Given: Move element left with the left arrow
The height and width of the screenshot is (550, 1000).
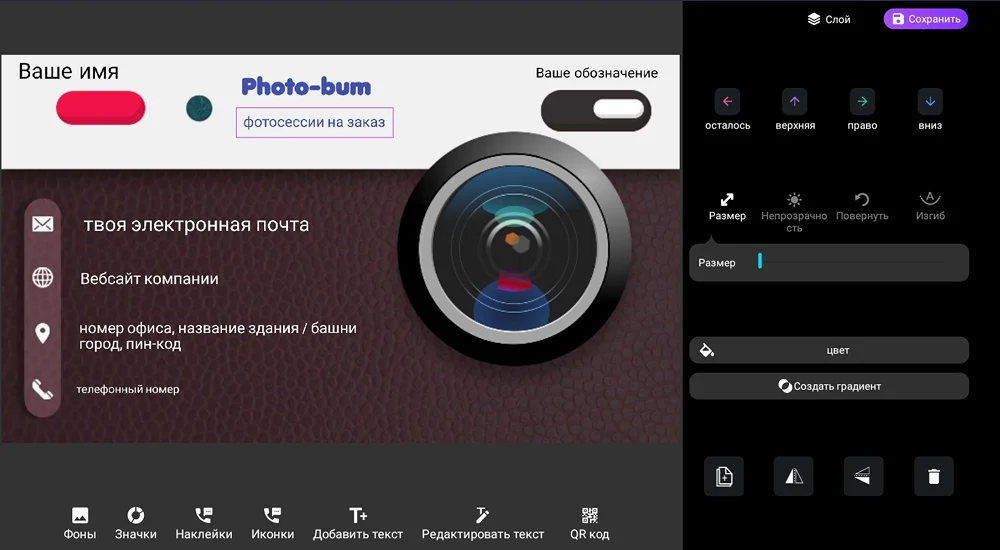Looking at the screenshot, I should 727,101.
